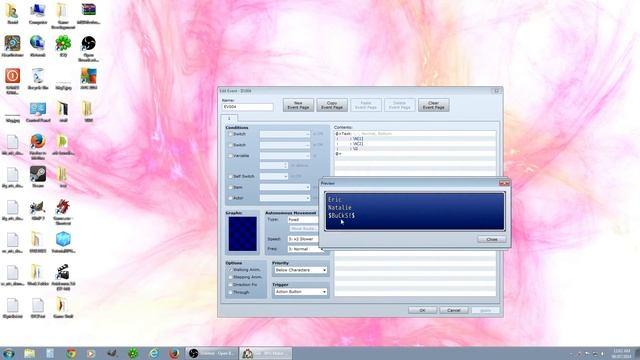Open Internet Explorer from the taskbar
This screenshot has width=640, height=360.
point(153,353)
